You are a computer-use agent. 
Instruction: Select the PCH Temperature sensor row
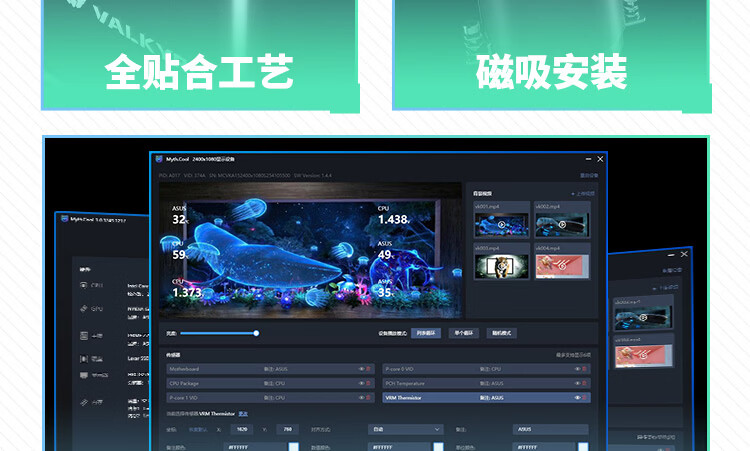coord(486,384)
